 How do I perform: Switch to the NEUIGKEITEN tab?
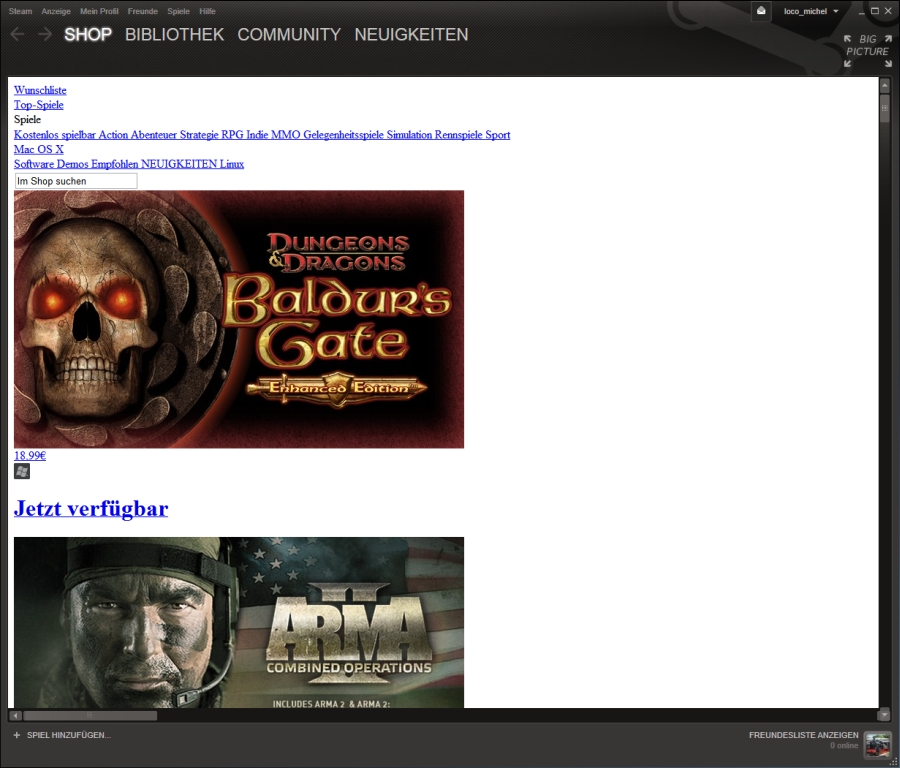click(x=412, y=34)
